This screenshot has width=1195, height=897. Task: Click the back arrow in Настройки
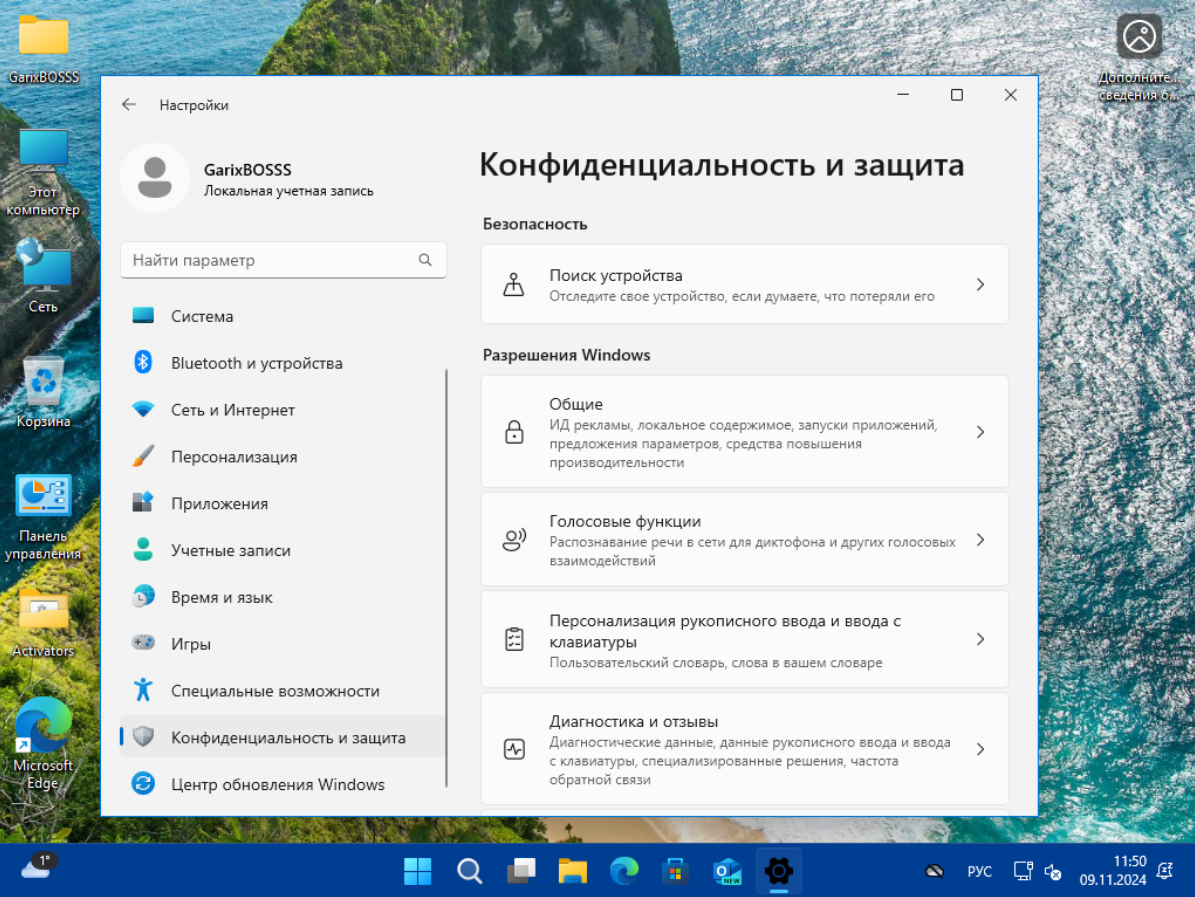click(129, 105)
